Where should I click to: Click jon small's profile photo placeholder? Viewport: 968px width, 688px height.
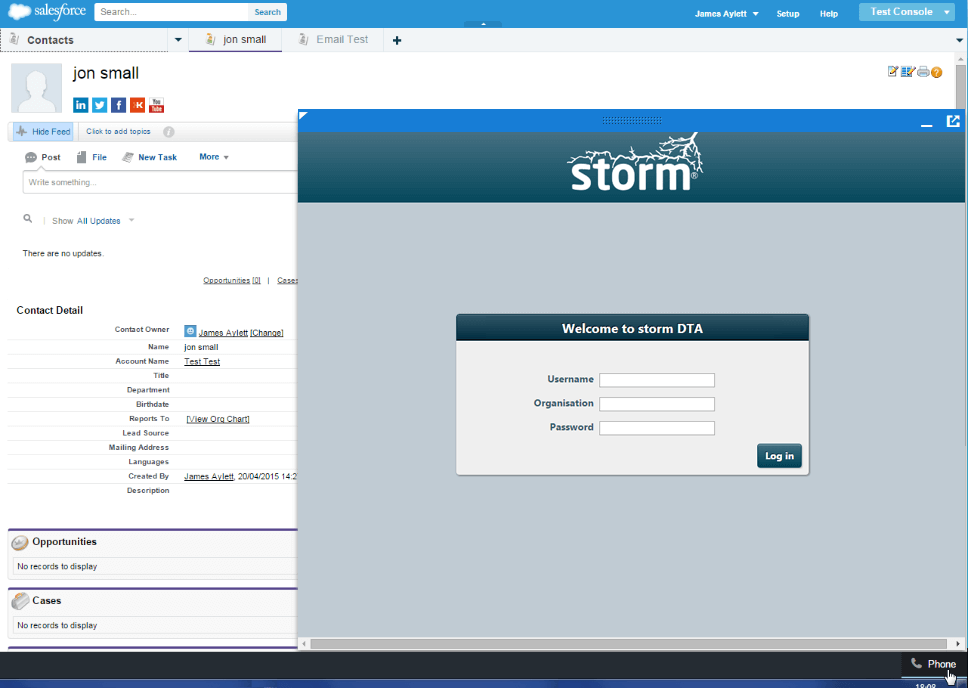36,88
